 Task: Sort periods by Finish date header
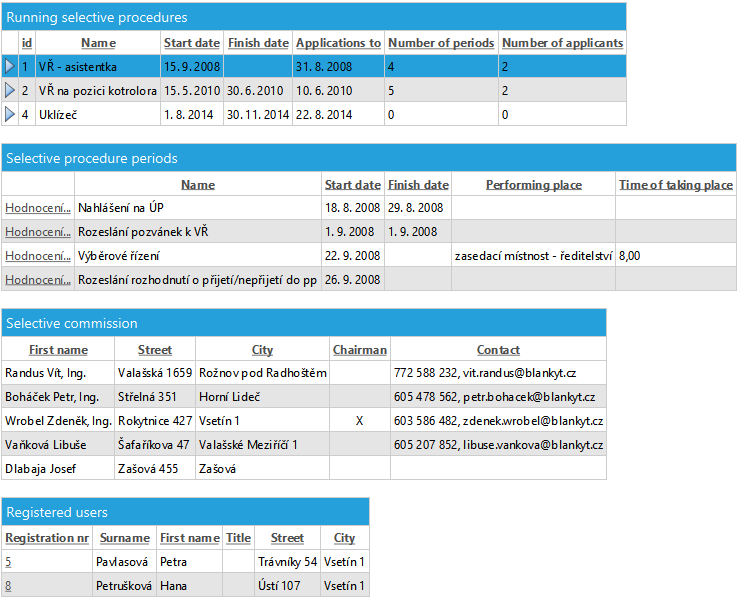point(418,185)
